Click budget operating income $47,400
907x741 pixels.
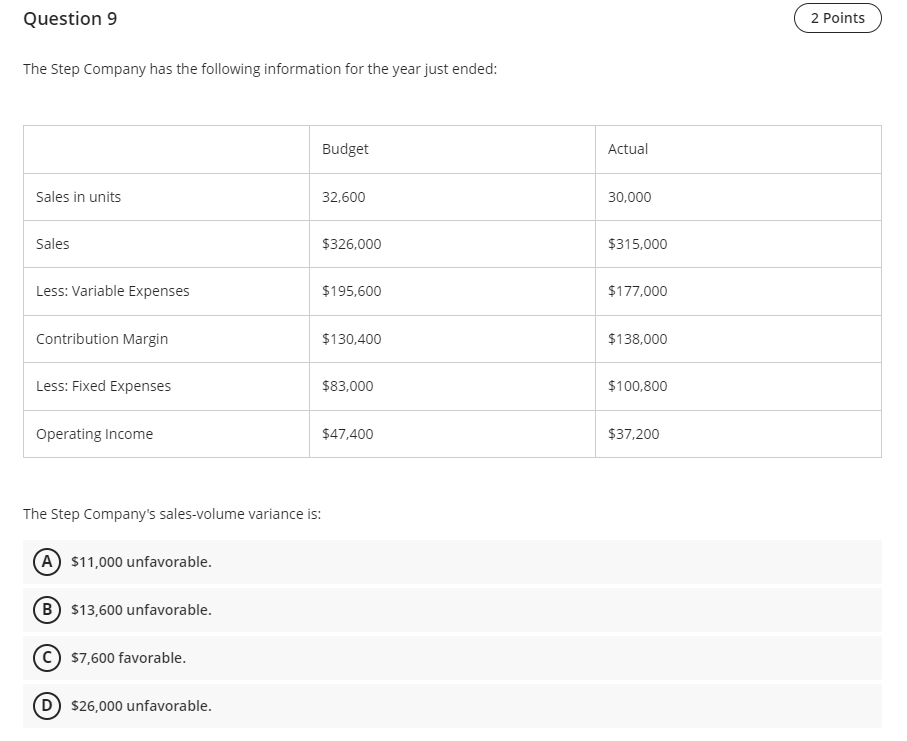click(348, 434)
